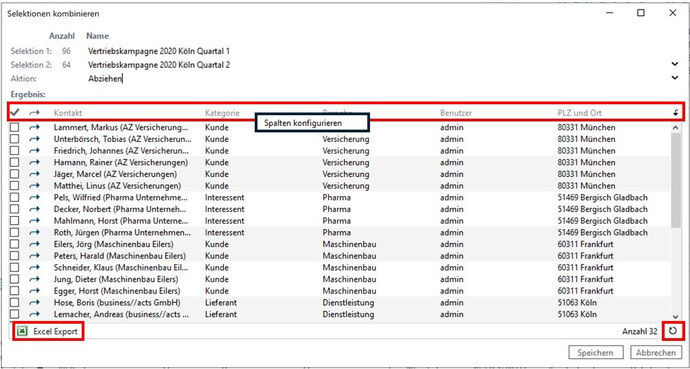Click the scroll-down arrow of result list
Image resolution: width=690 pixels, height=369 pixels.
click(676, 316)
